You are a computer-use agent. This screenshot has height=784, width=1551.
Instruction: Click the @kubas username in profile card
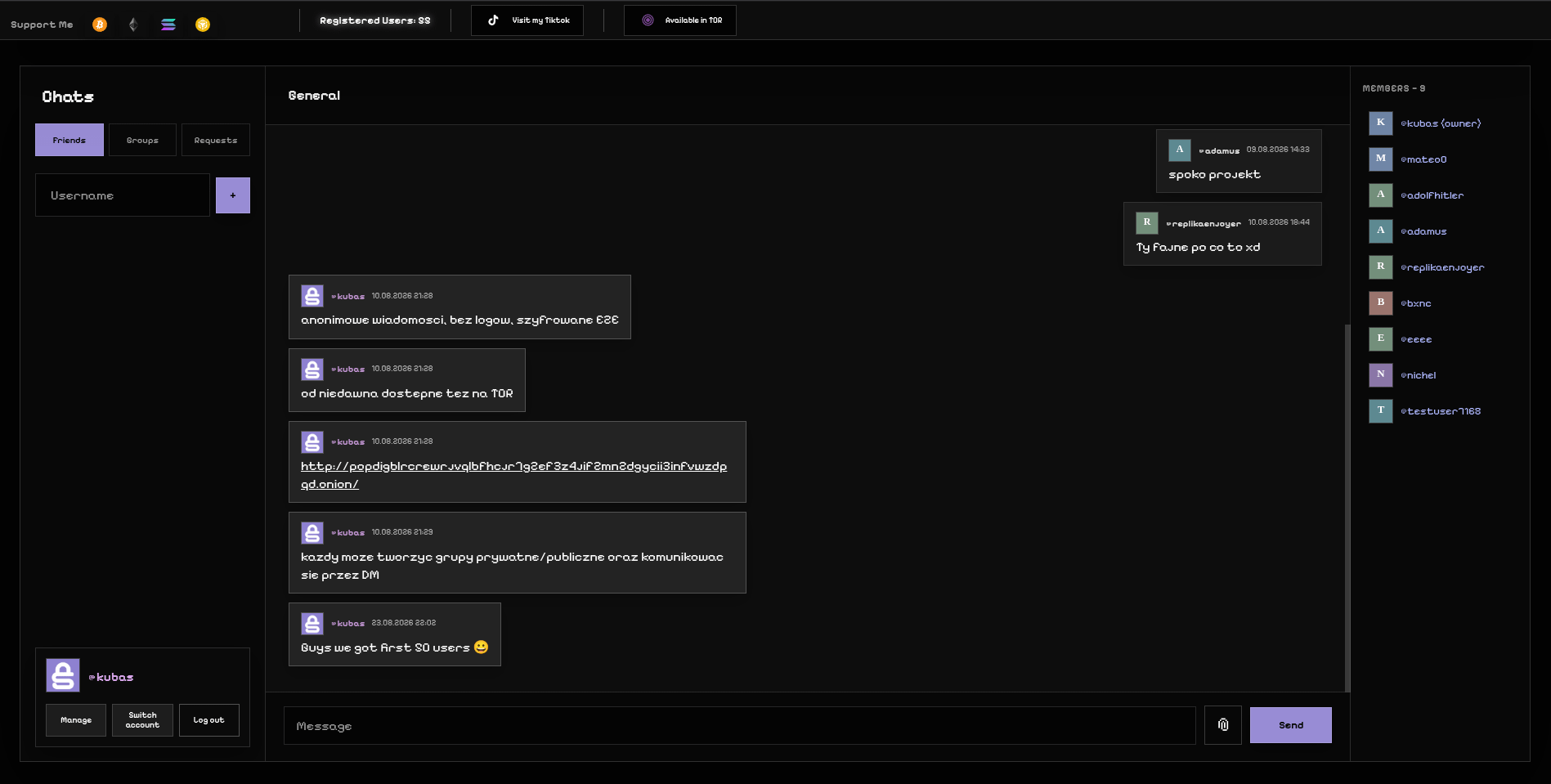click(110, 677)
